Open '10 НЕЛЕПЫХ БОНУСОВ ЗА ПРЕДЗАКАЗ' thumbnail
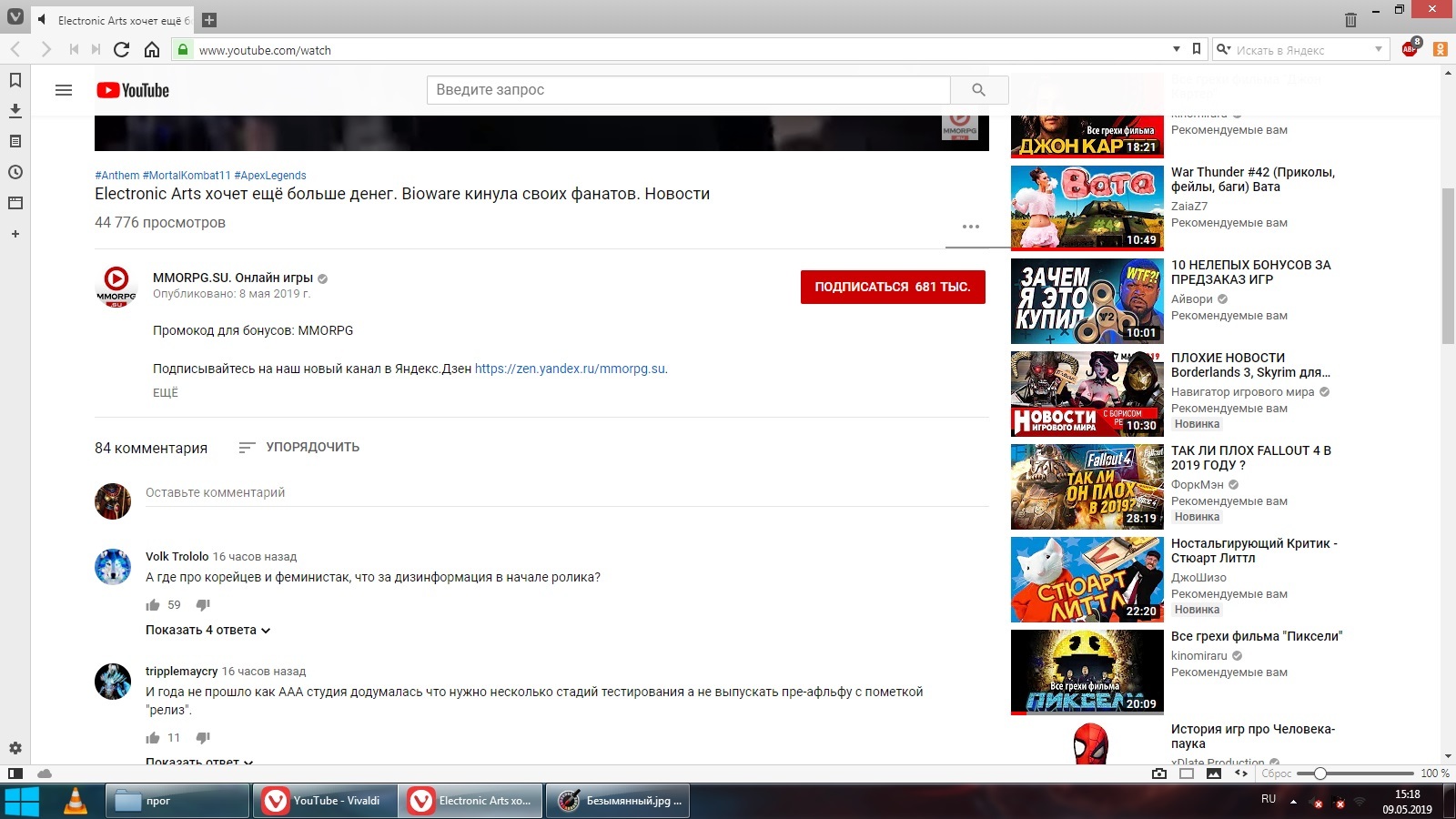Image resolution: width=1456 pixels, height=819 pixels. tap(1087, 301)
